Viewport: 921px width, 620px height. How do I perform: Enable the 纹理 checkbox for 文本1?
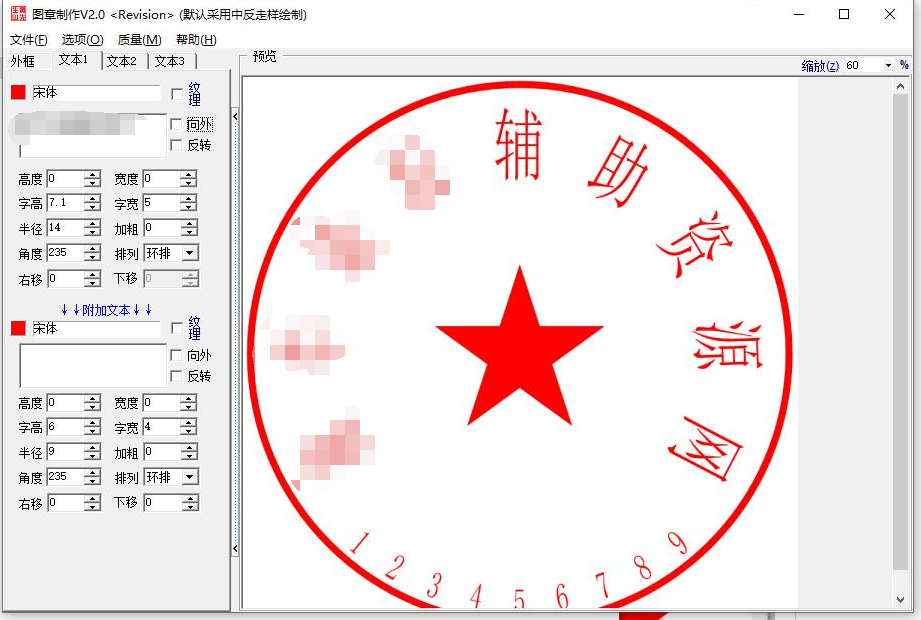click(178, 92)
